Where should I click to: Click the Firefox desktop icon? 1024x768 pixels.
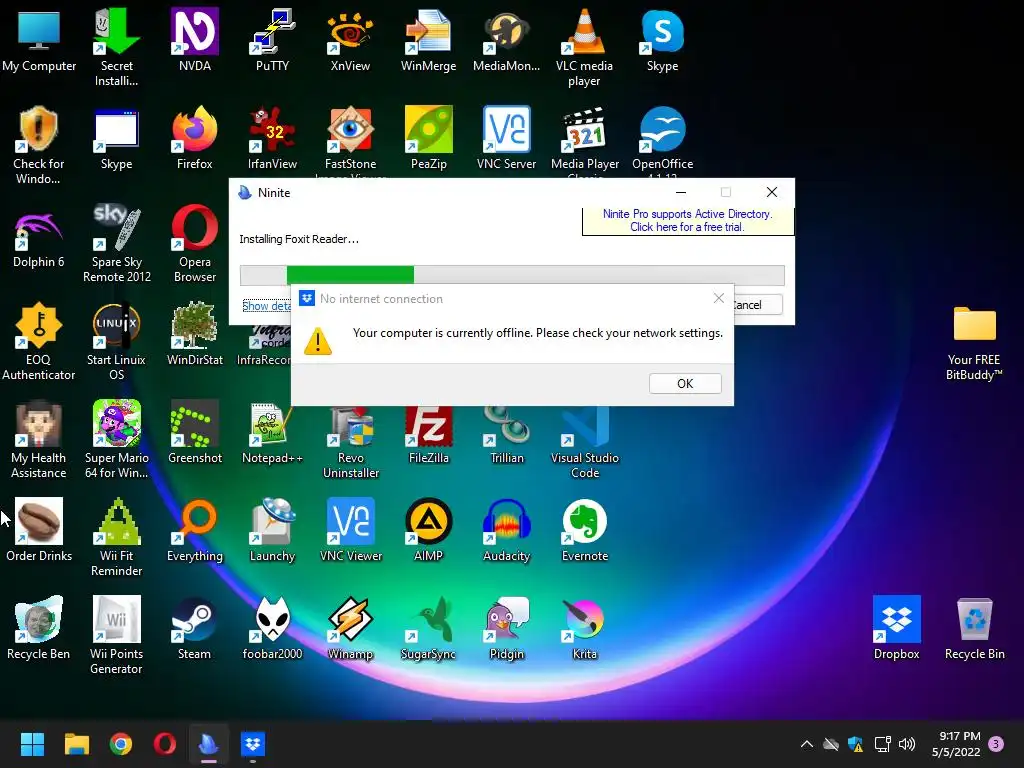[x=195, y=138]
